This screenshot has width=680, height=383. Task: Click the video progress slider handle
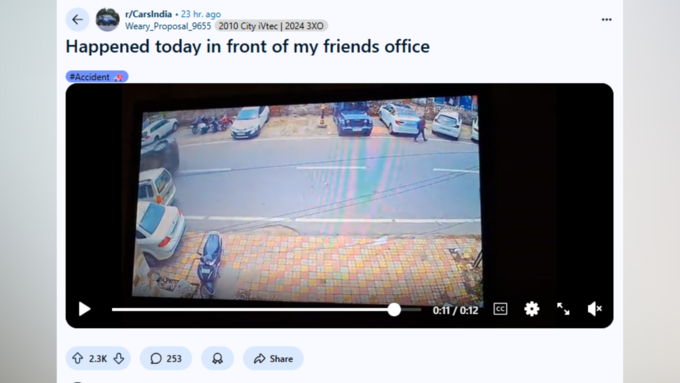pyautogui.click(x=394, y=309)
